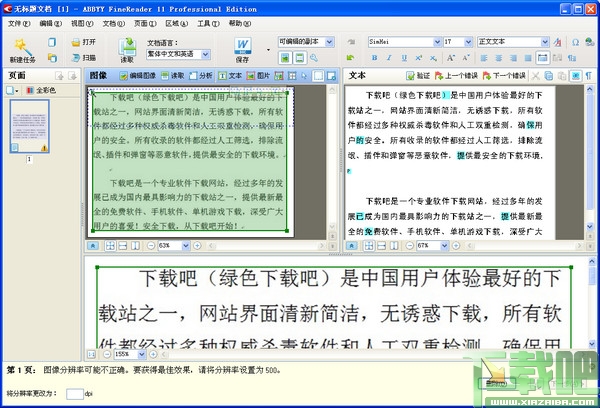Click the 下一个错误 next error button
Viewport: 600px width, 408px height.
[x=504, y=76]
